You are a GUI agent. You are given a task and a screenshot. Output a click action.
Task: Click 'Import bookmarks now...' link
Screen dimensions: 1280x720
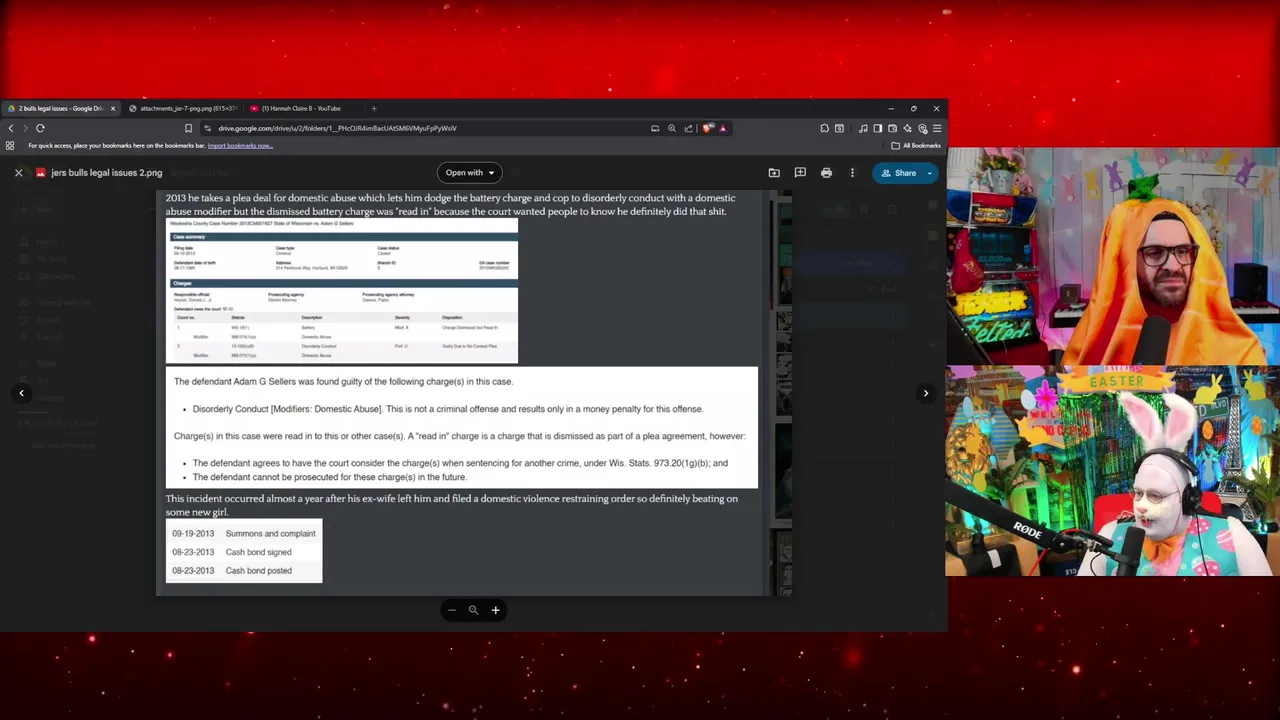tap(240, 146)
